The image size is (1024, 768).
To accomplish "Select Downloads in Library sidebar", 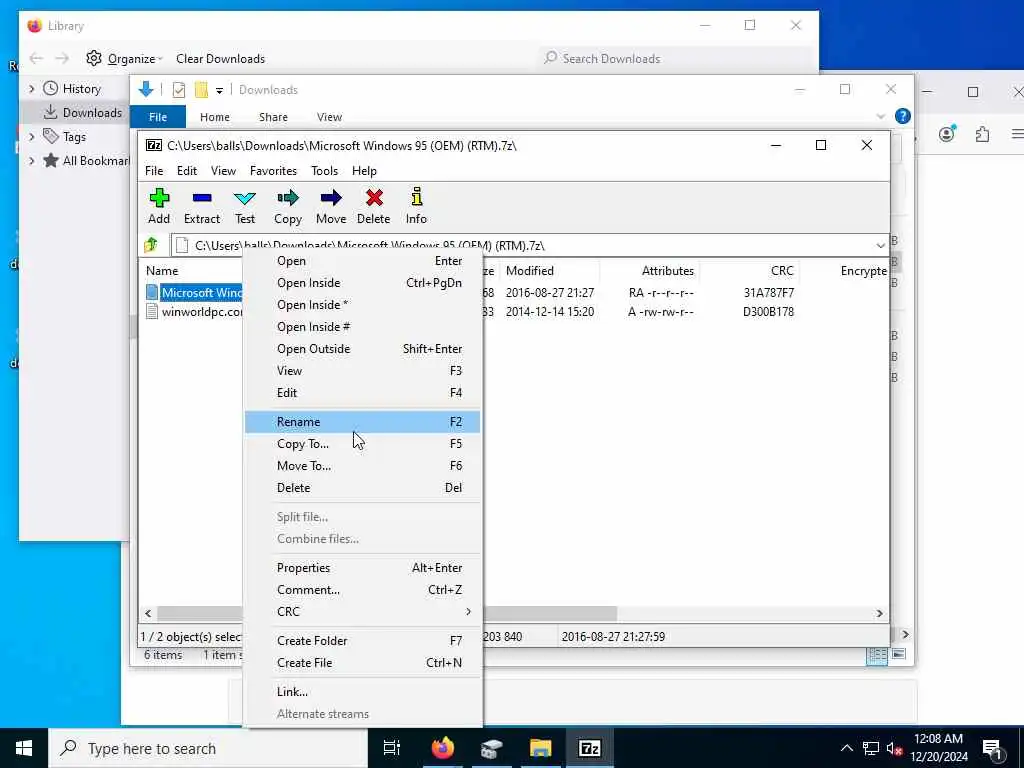I will tap(75, 112).
